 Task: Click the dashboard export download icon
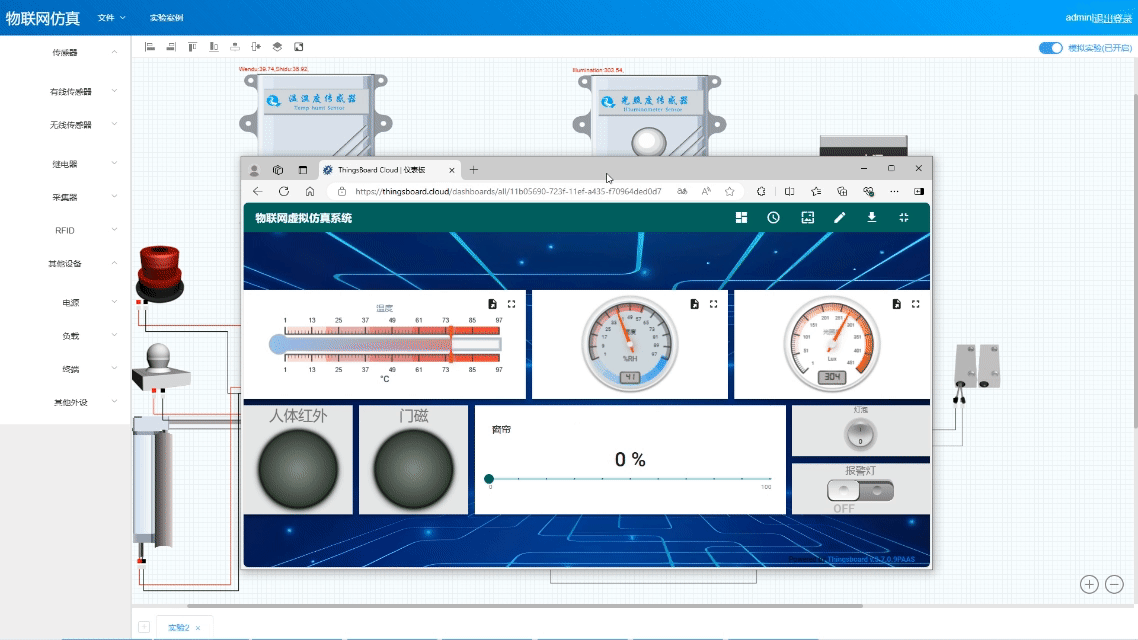tap(872, 218)
